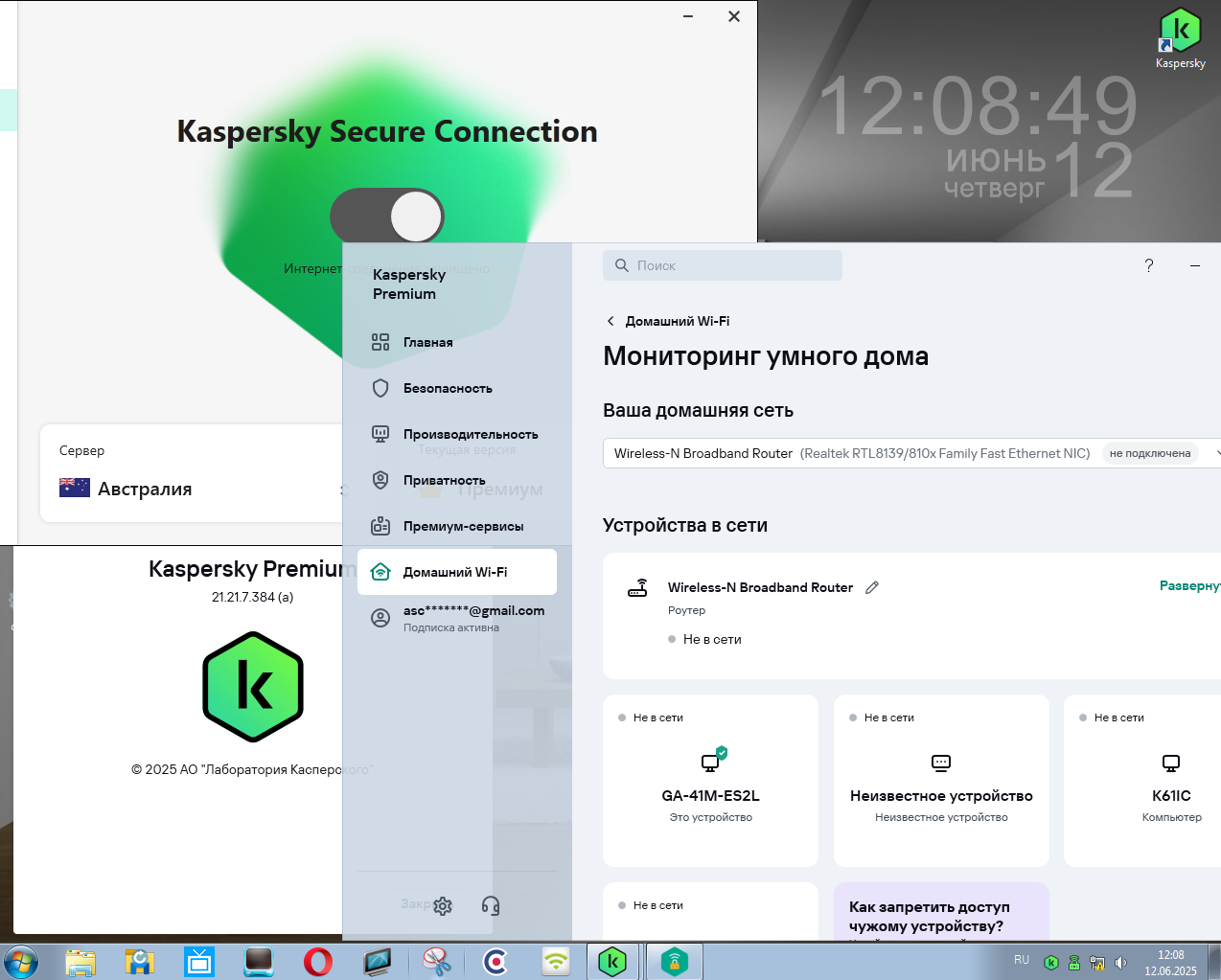Viewport: 1221px width, 980px height.
Task: Click the account profile icon
Action: coord(380,618)
